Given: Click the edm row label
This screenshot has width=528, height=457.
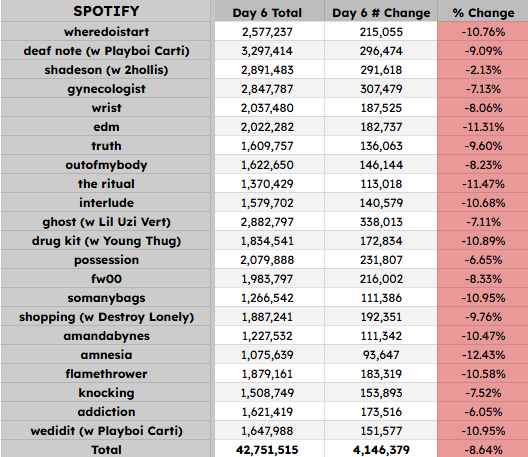Looking at the screenshot, I should (x=106, y=127).
